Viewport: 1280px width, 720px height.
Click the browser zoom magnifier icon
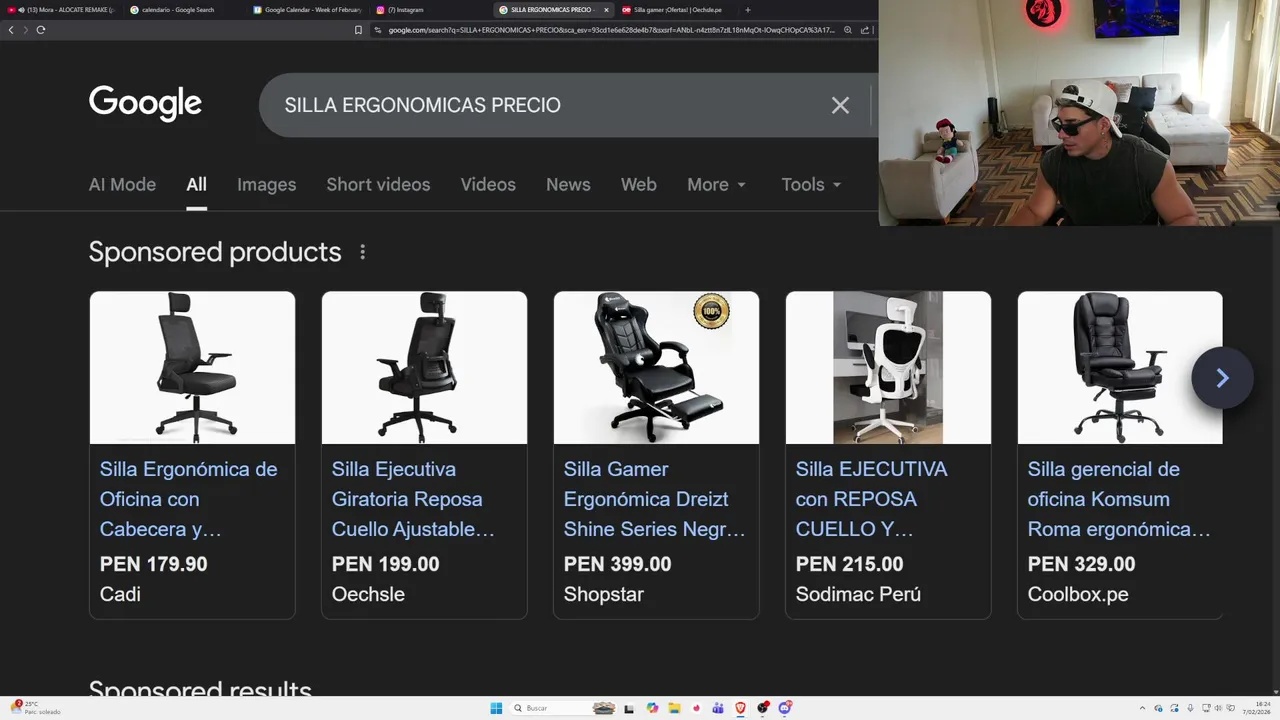(848, 30)
